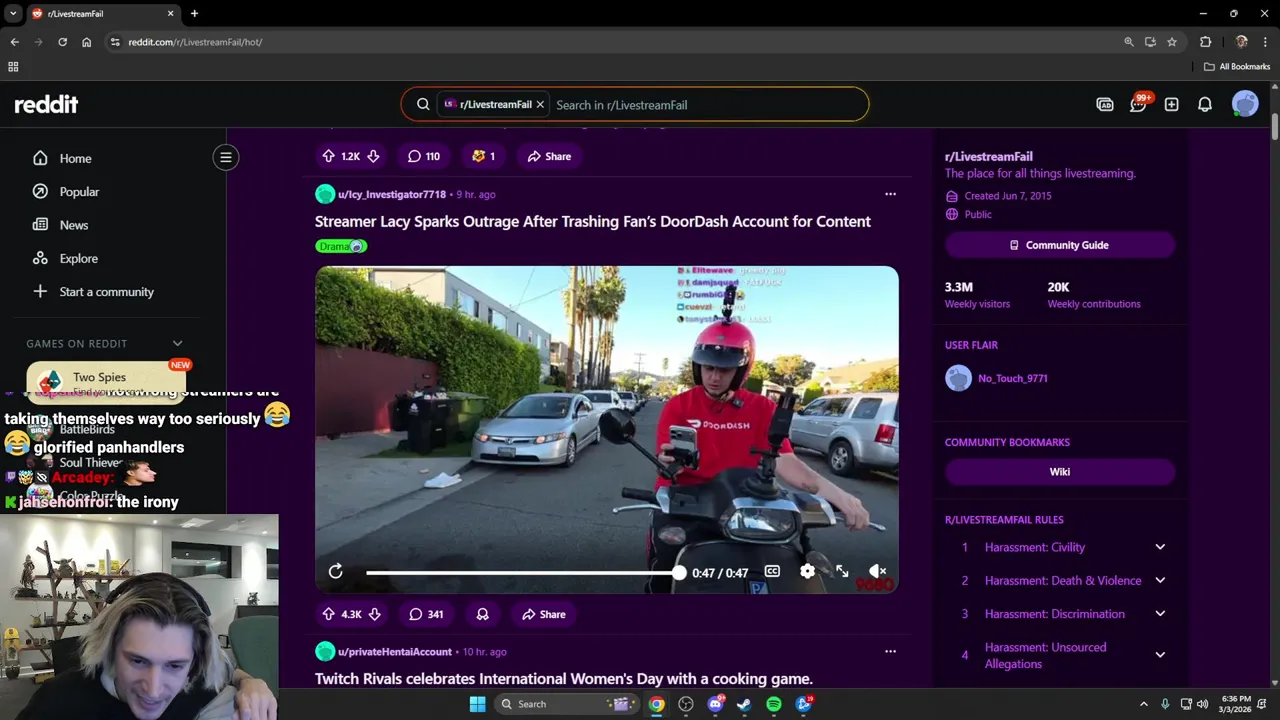Screen dimensions: 1280x720
Task: Open overflow menu on Icy_Investigator7718 post
Action: point(890,194)
